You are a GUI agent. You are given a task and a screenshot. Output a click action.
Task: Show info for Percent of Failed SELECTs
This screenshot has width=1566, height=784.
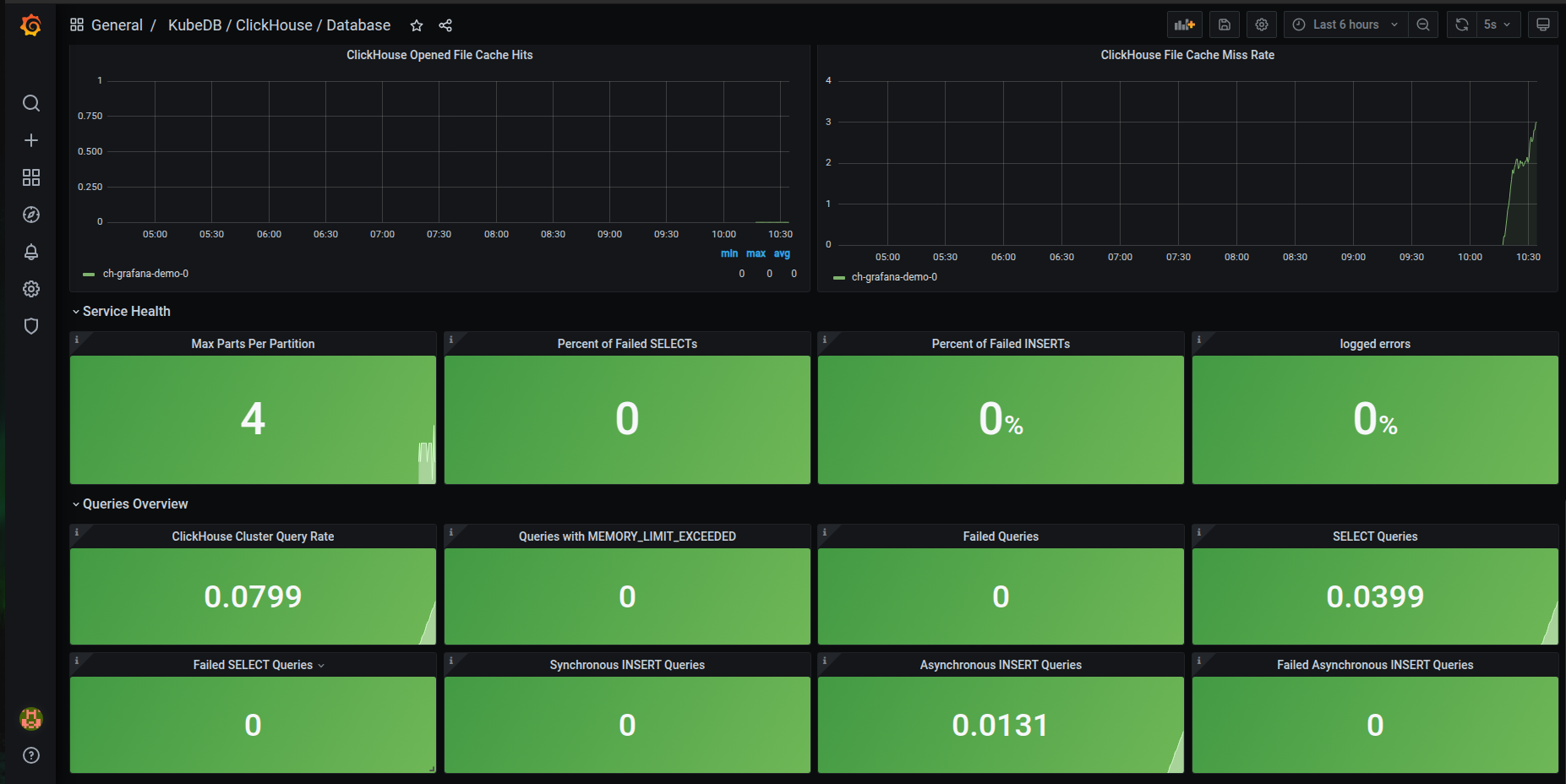pos(451,340)
